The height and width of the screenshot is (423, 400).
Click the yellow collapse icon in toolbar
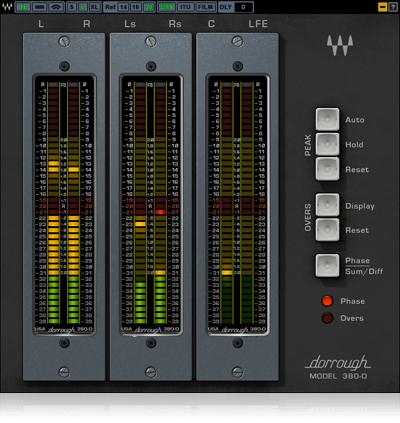[382, 7]
